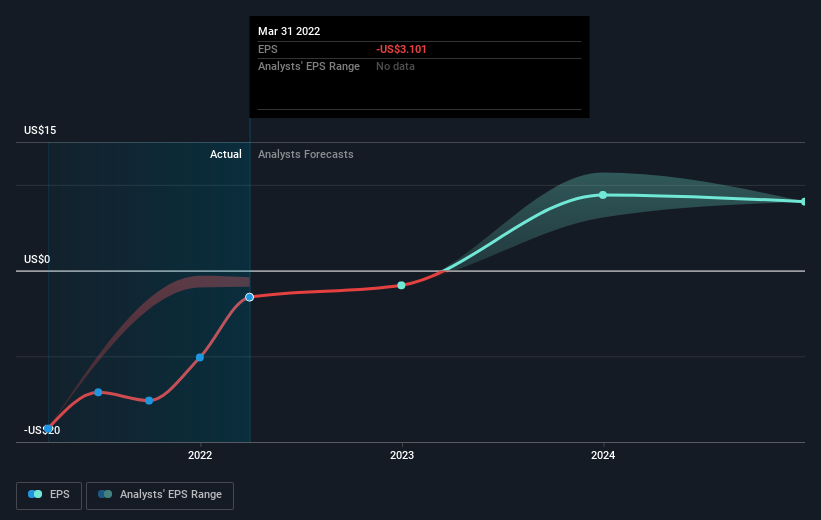Click the EPS legend color dot icon
Screen dimensions: 821x520
[35, 494]
